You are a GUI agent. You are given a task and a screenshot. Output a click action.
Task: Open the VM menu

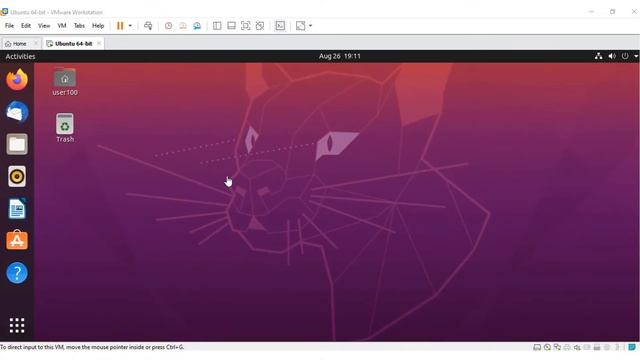pos(62,26)
